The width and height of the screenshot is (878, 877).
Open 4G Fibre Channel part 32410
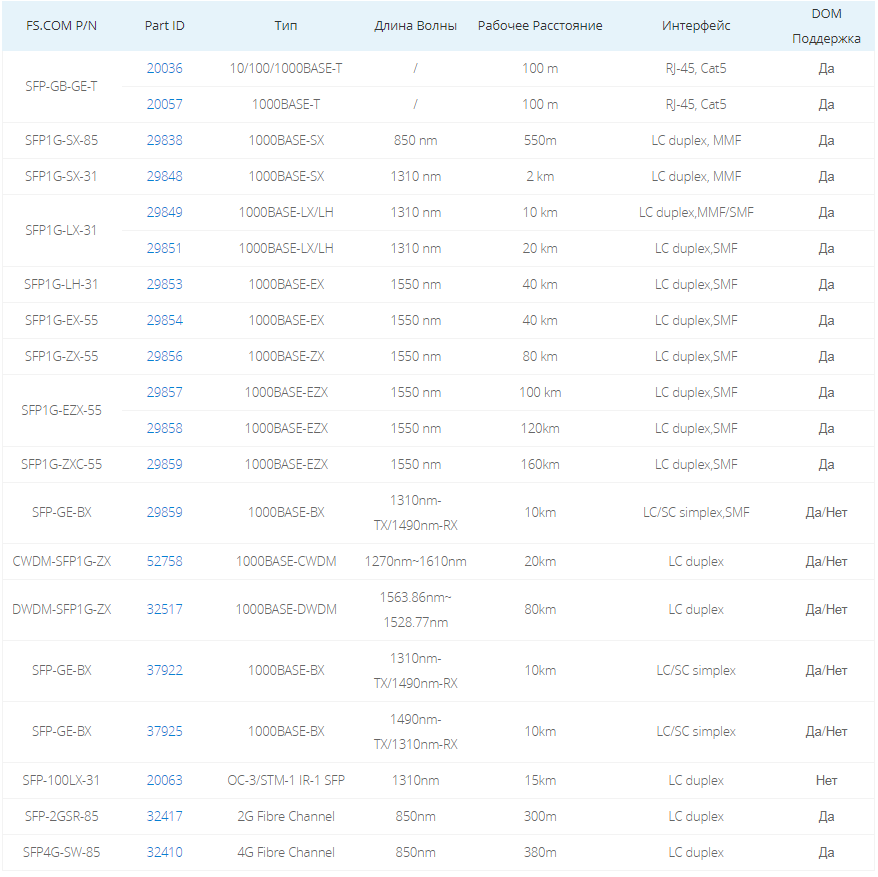[164, 852]
